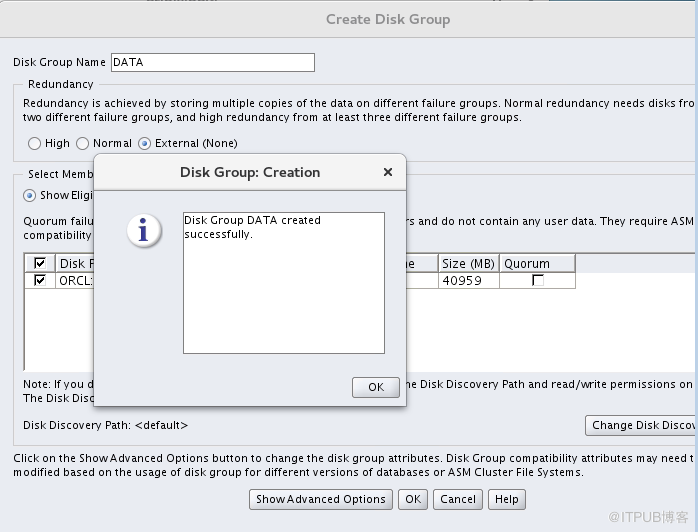The width and height of the screenshot is (698, 532).
Task: Close the Disk Group: Creation dialog with X
Action: (388, 172)
